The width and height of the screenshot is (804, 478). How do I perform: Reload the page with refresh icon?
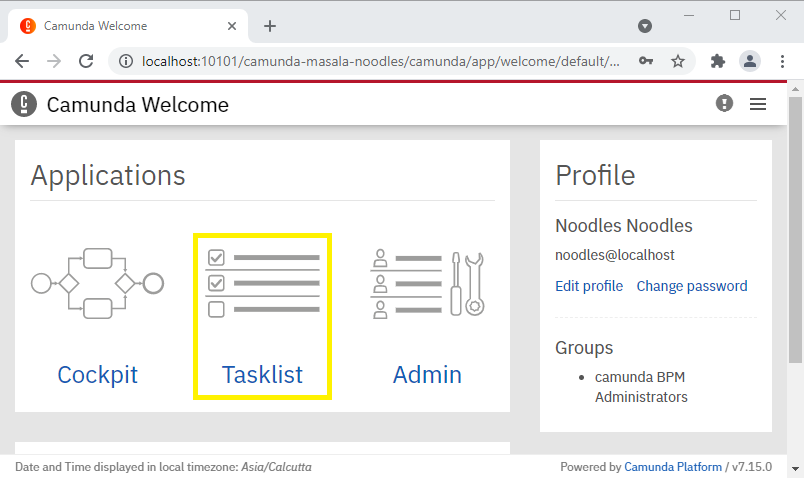[86, 62]
